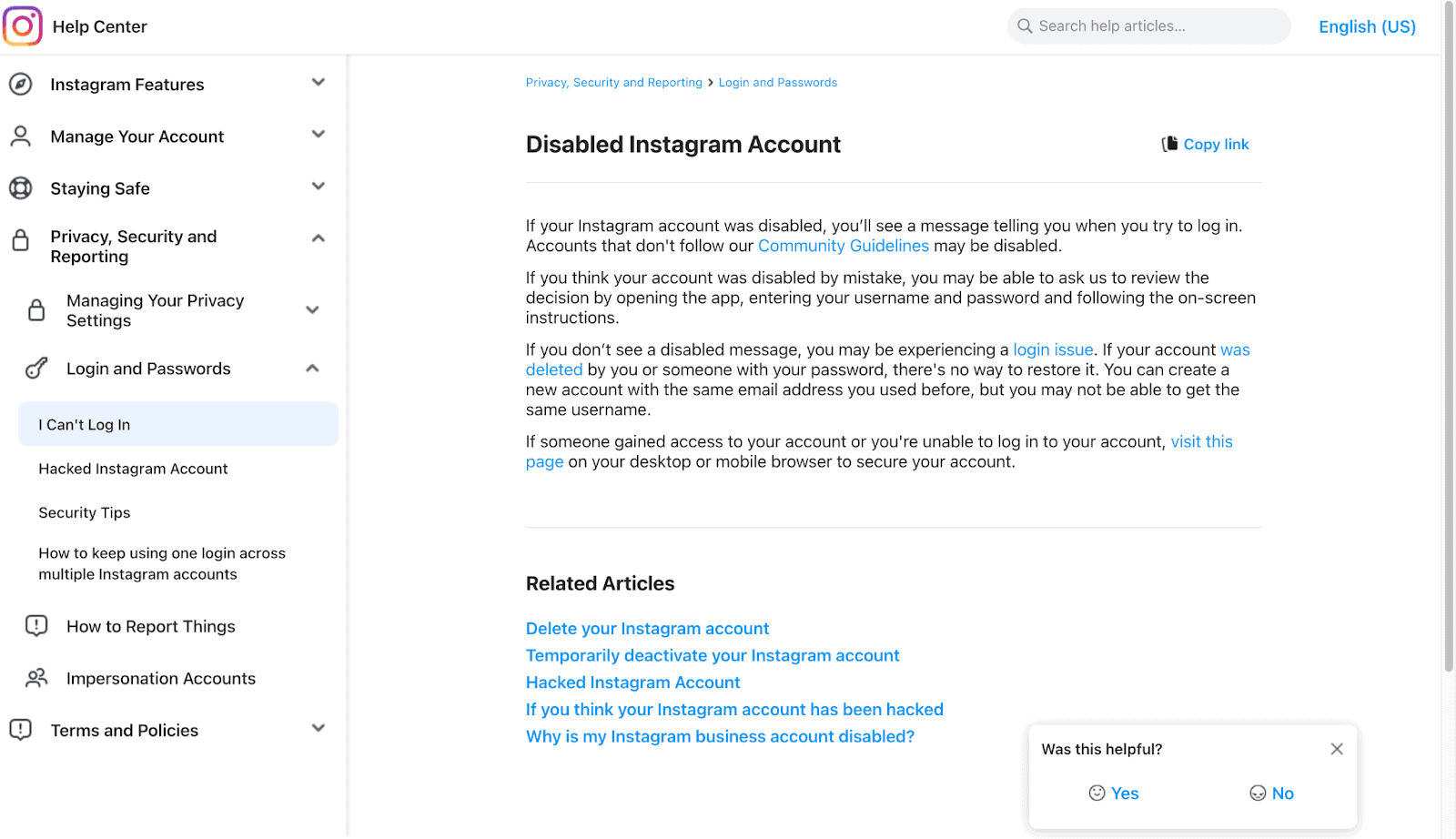Viewport: 1456px width, 839px height.
Task: Expand the Instagram Features chevron
Action: point(318,82)
